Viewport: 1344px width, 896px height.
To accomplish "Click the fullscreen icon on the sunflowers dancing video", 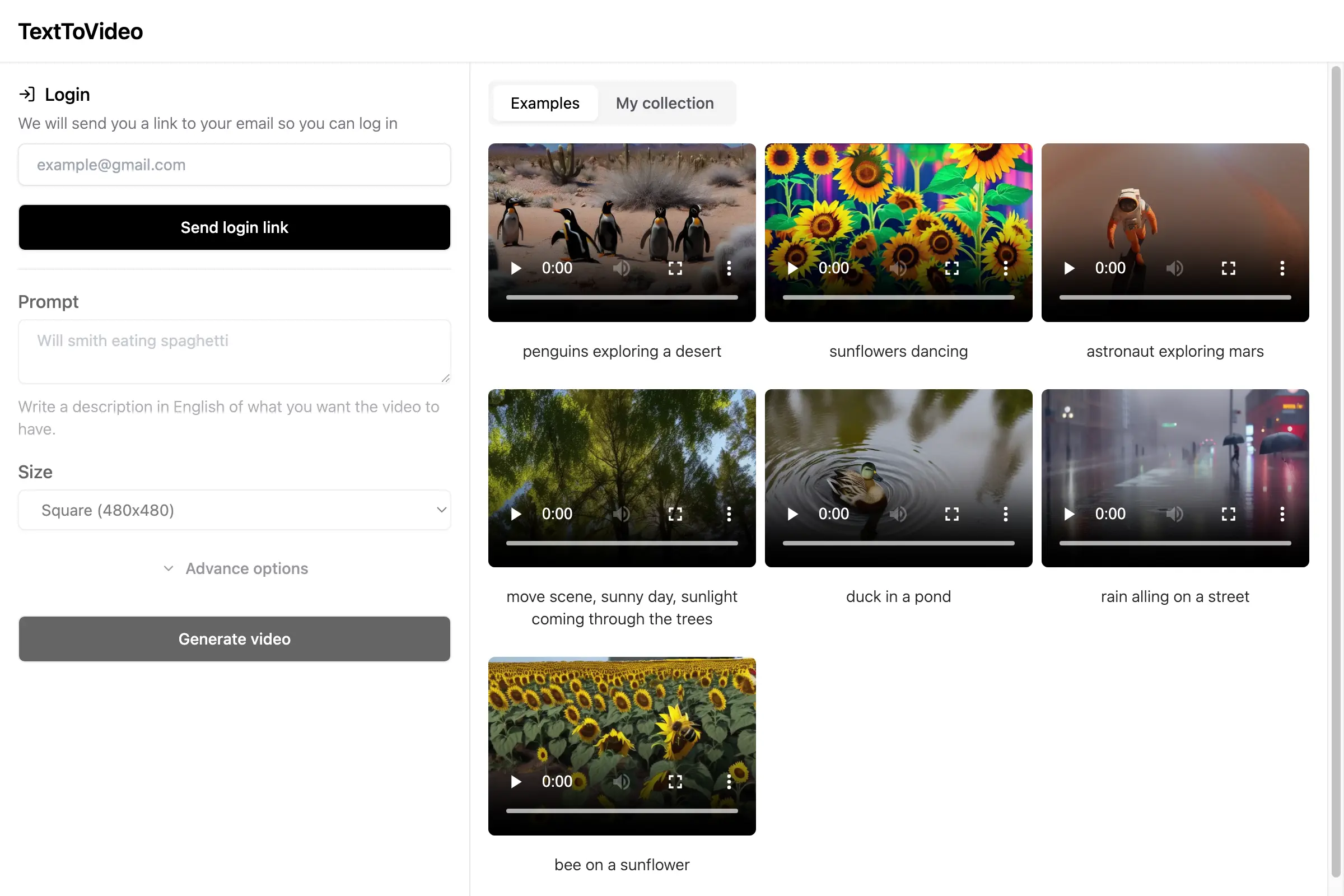I will (x=952, y=268).
